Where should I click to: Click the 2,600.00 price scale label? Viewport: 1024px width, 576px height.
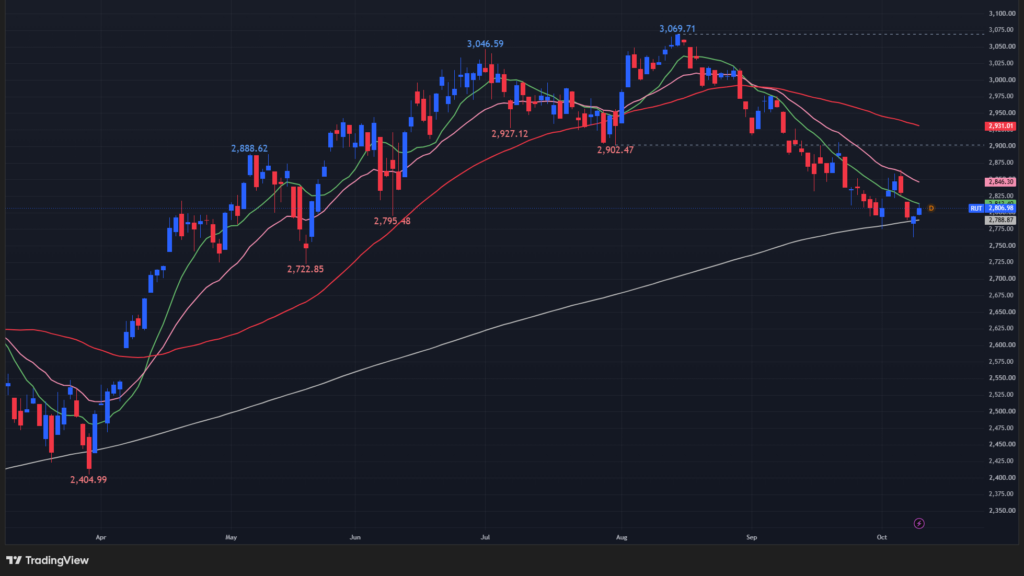1002,345
